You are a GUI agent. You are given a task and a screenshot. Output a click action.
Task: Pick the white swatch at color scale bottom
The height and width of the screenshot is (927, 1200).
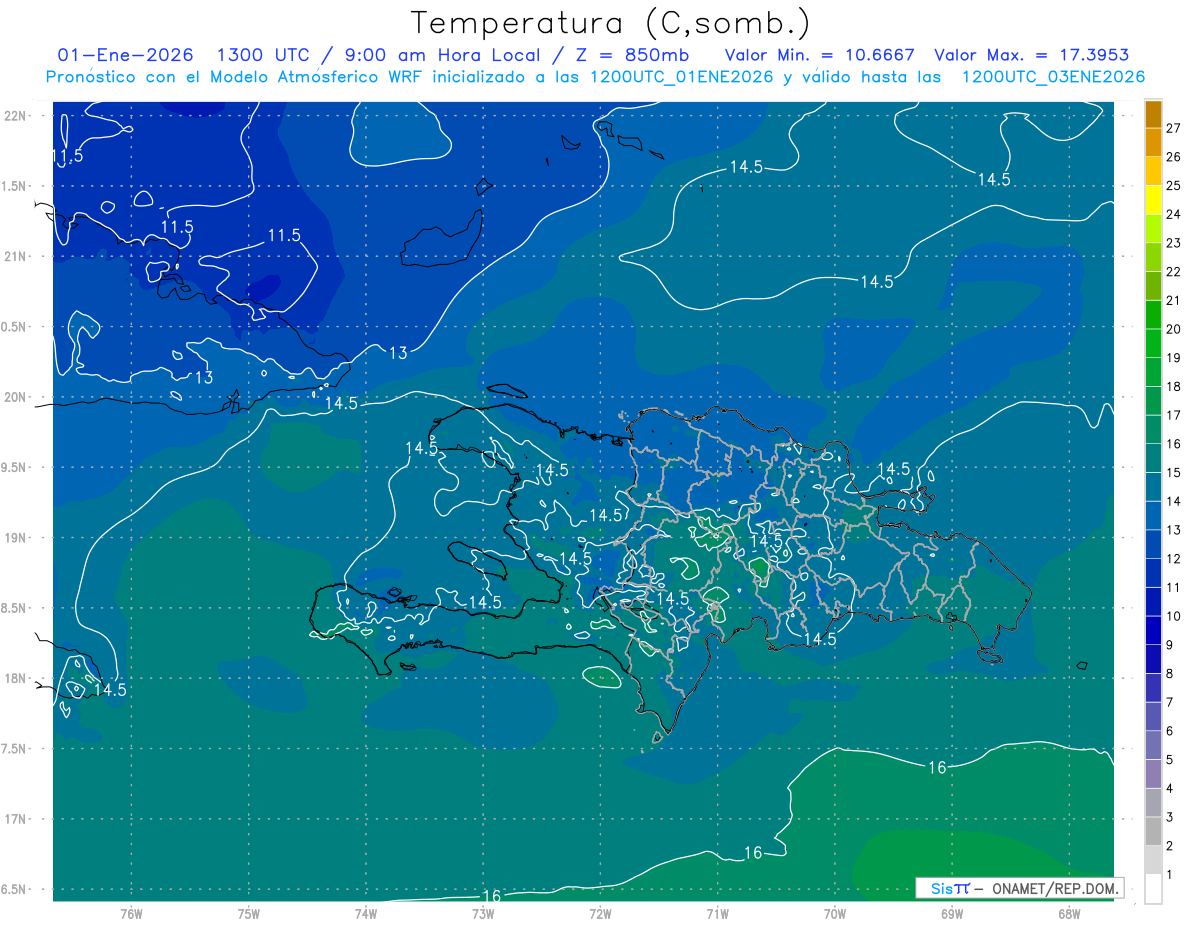pyautogui.click(x=1153, y=889)
